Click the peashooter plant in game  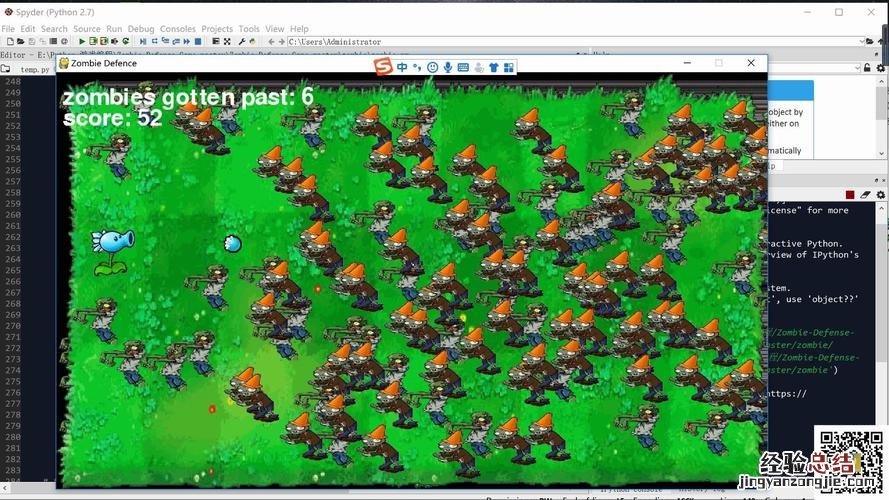point(111,250)
